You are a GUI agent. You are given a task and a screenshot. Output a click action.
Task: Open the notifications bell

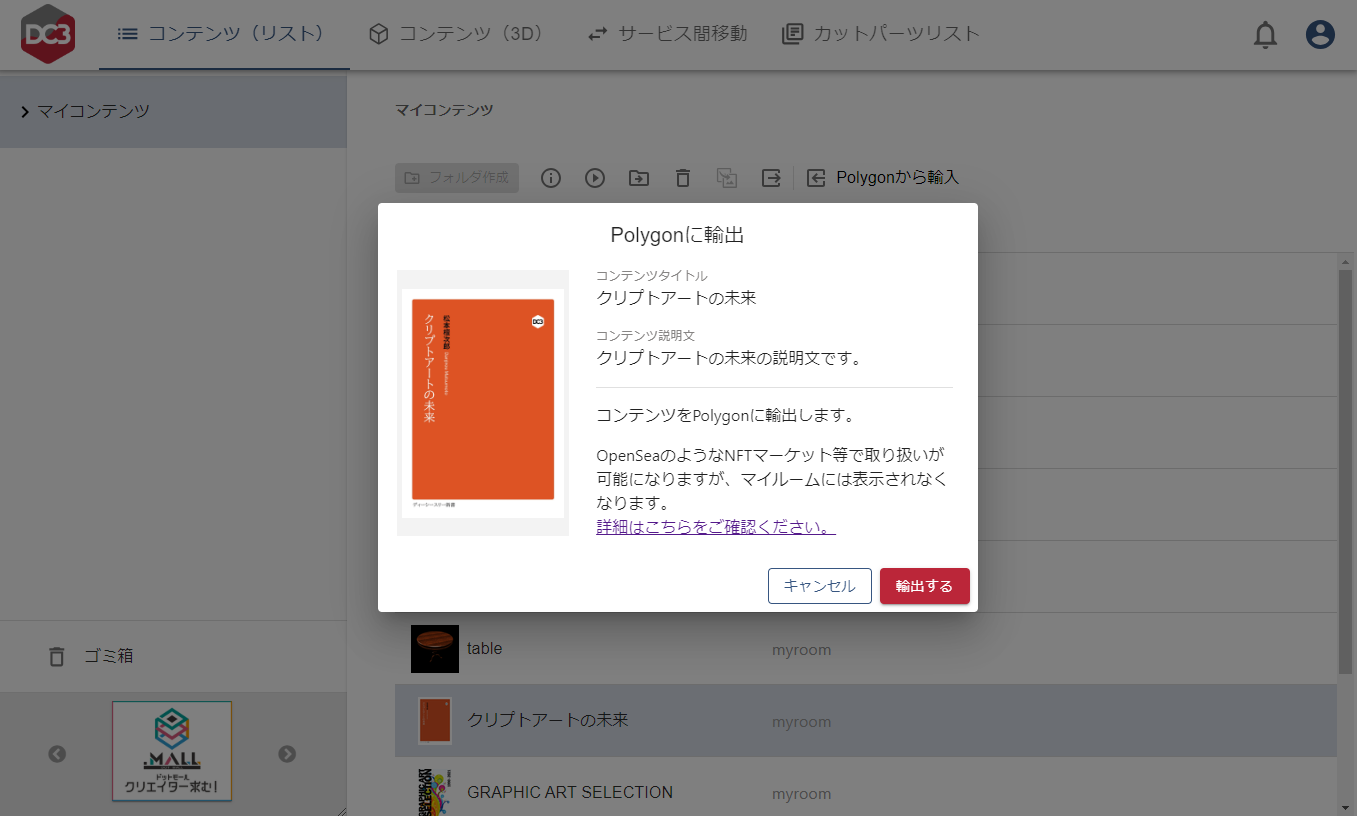pyautogui.click(x=1265, y=35)
